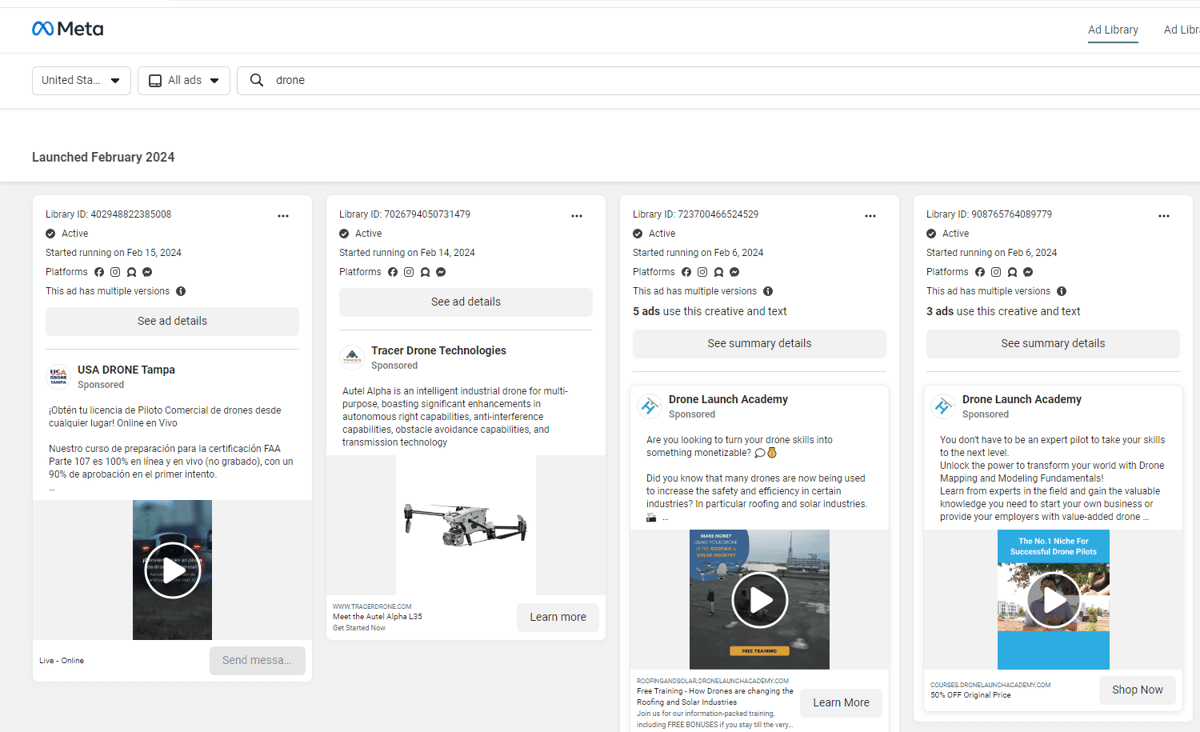
Task: Open options menu for Library ID 702679405073​1479
Action: point(577,215)
